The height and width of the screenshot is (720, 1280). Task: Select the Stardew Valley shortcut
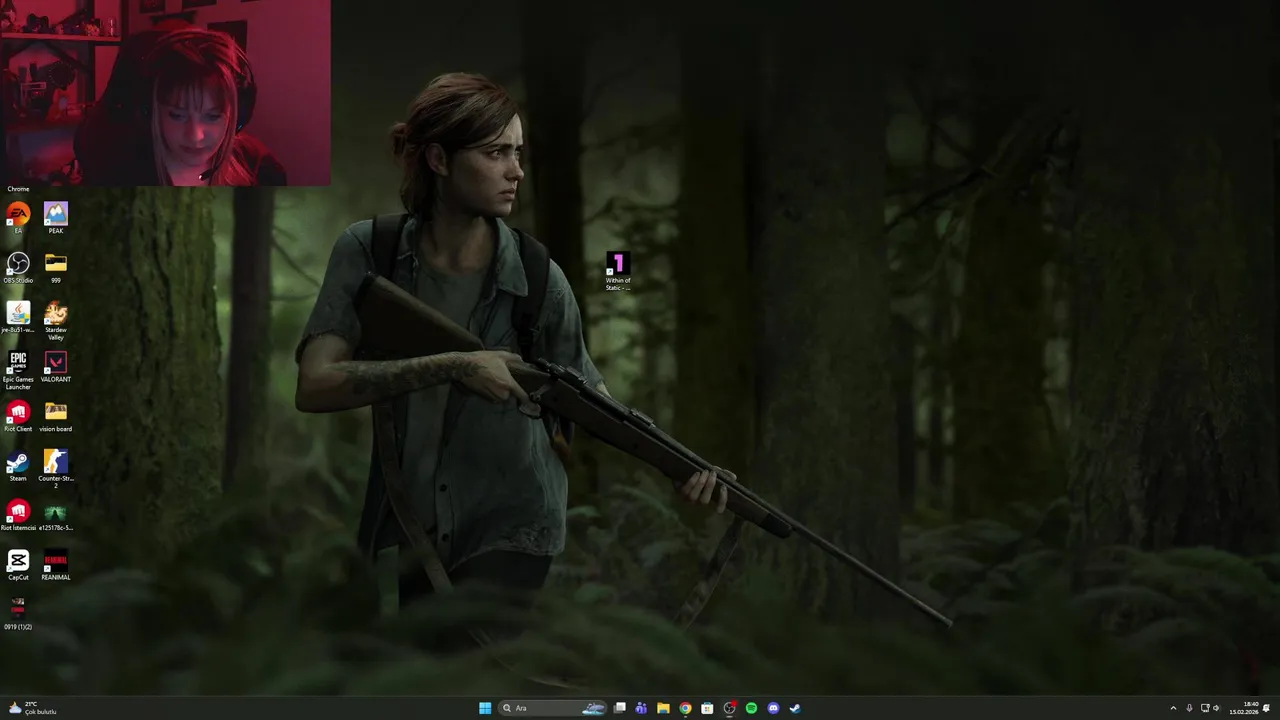coord(56,320)
